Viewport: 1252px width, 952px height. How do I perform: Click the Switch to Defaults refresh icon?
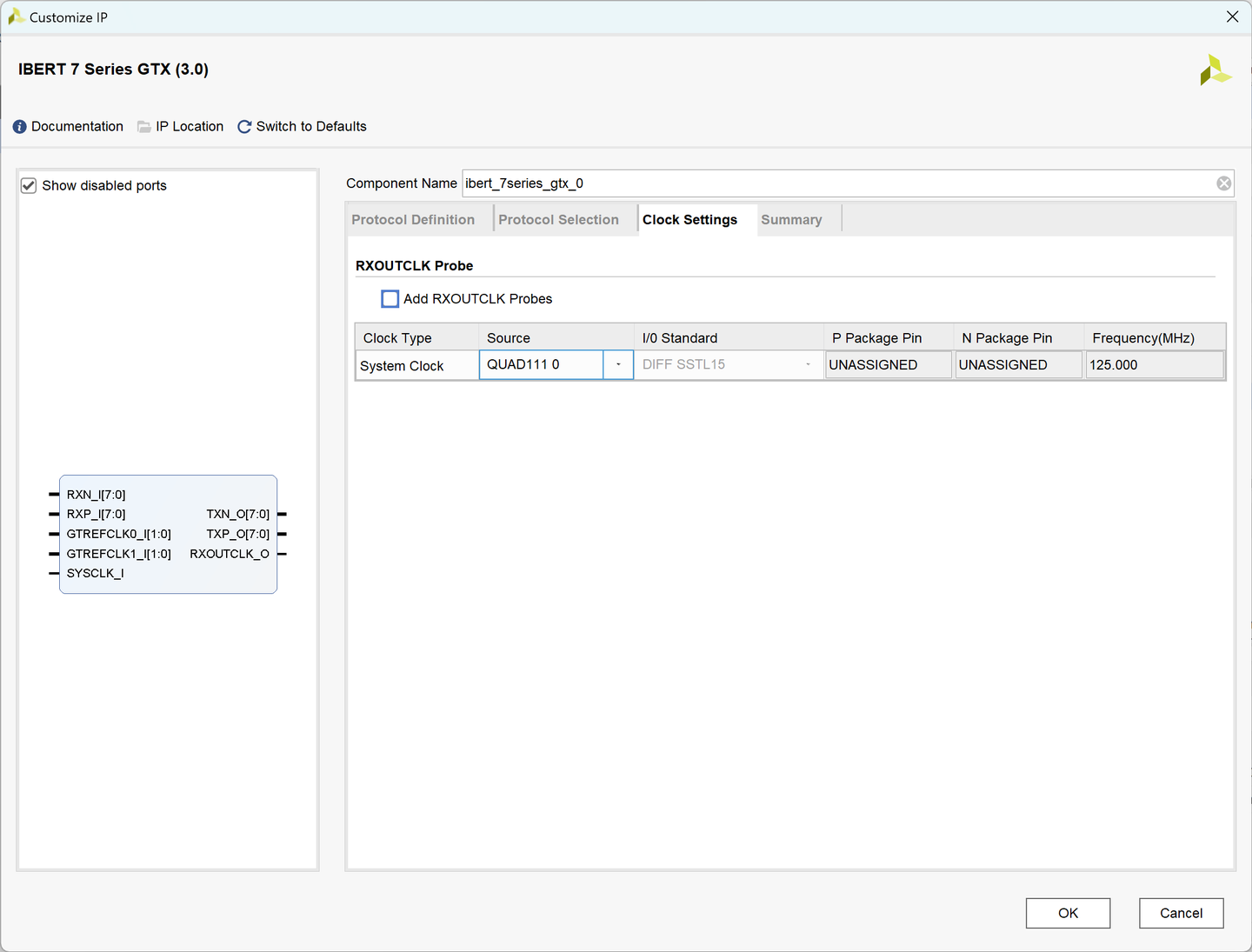coord(244,127)
